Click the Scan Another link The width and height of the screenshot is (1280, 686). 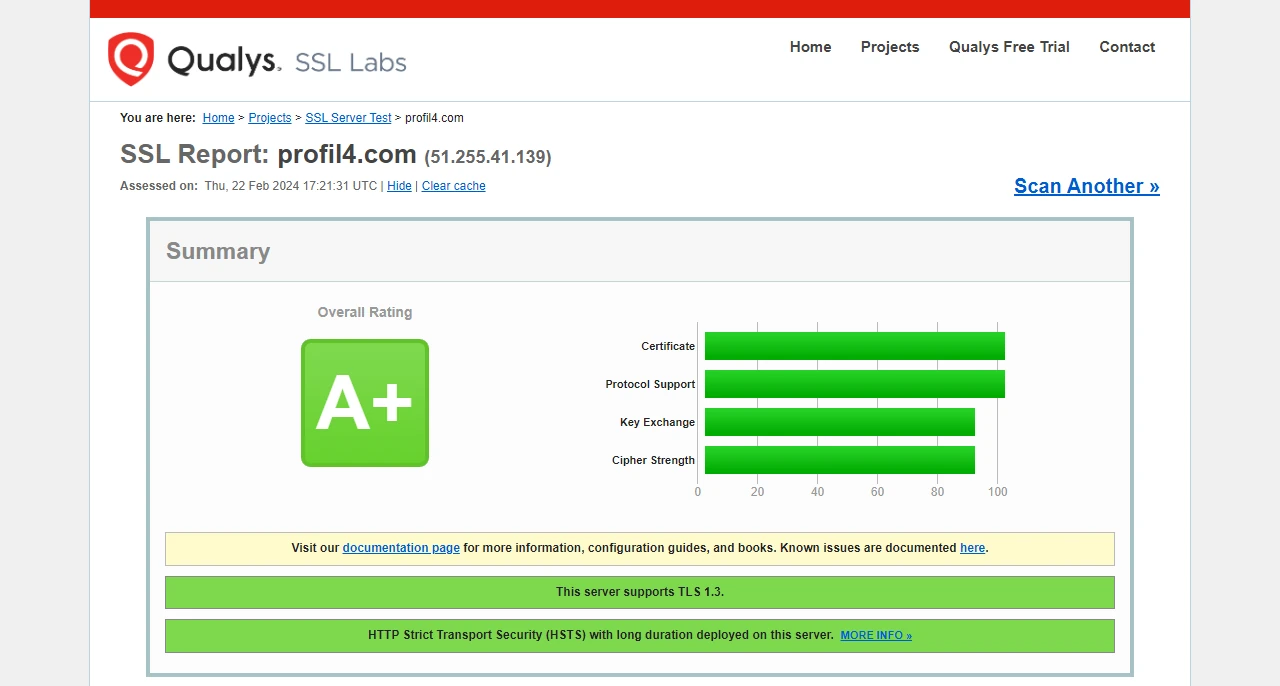point(1087,186)
